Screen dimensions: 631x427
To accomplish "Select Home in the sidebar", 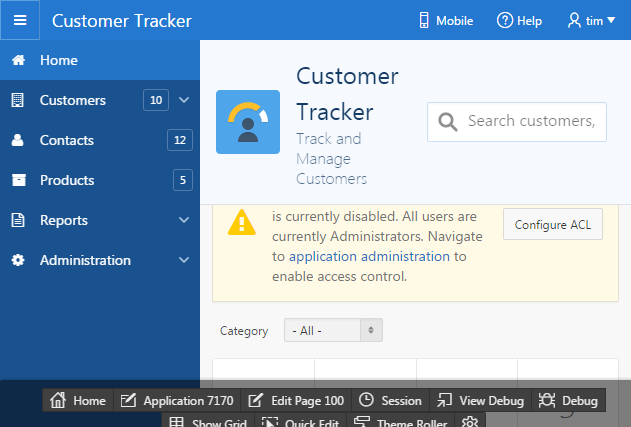I will coord(58,60).
